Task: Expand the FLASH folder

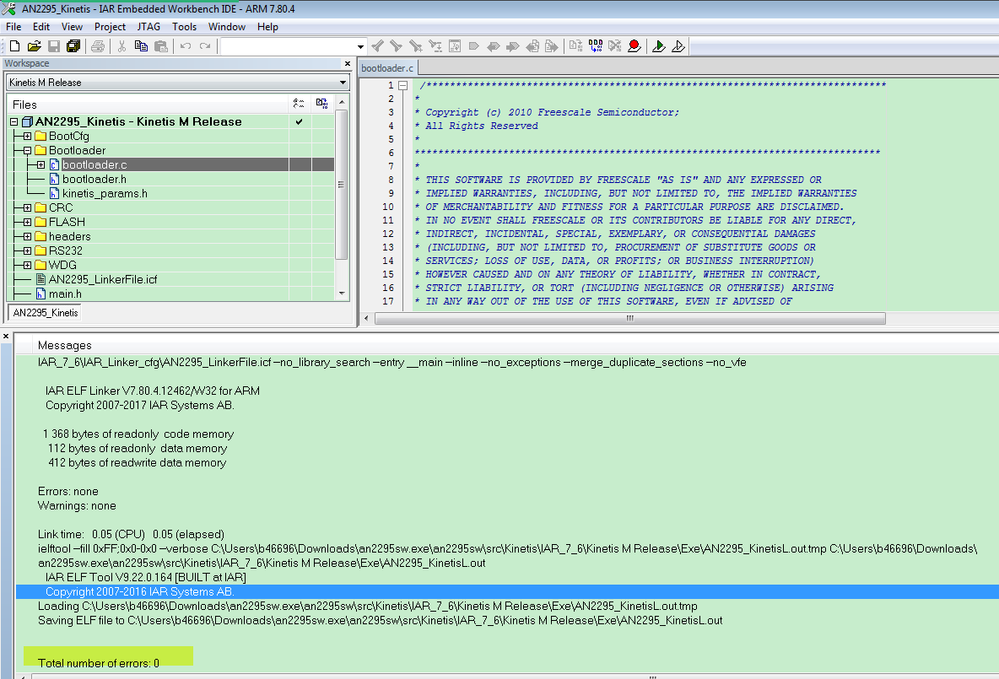Action: click(x=27, y=222)
